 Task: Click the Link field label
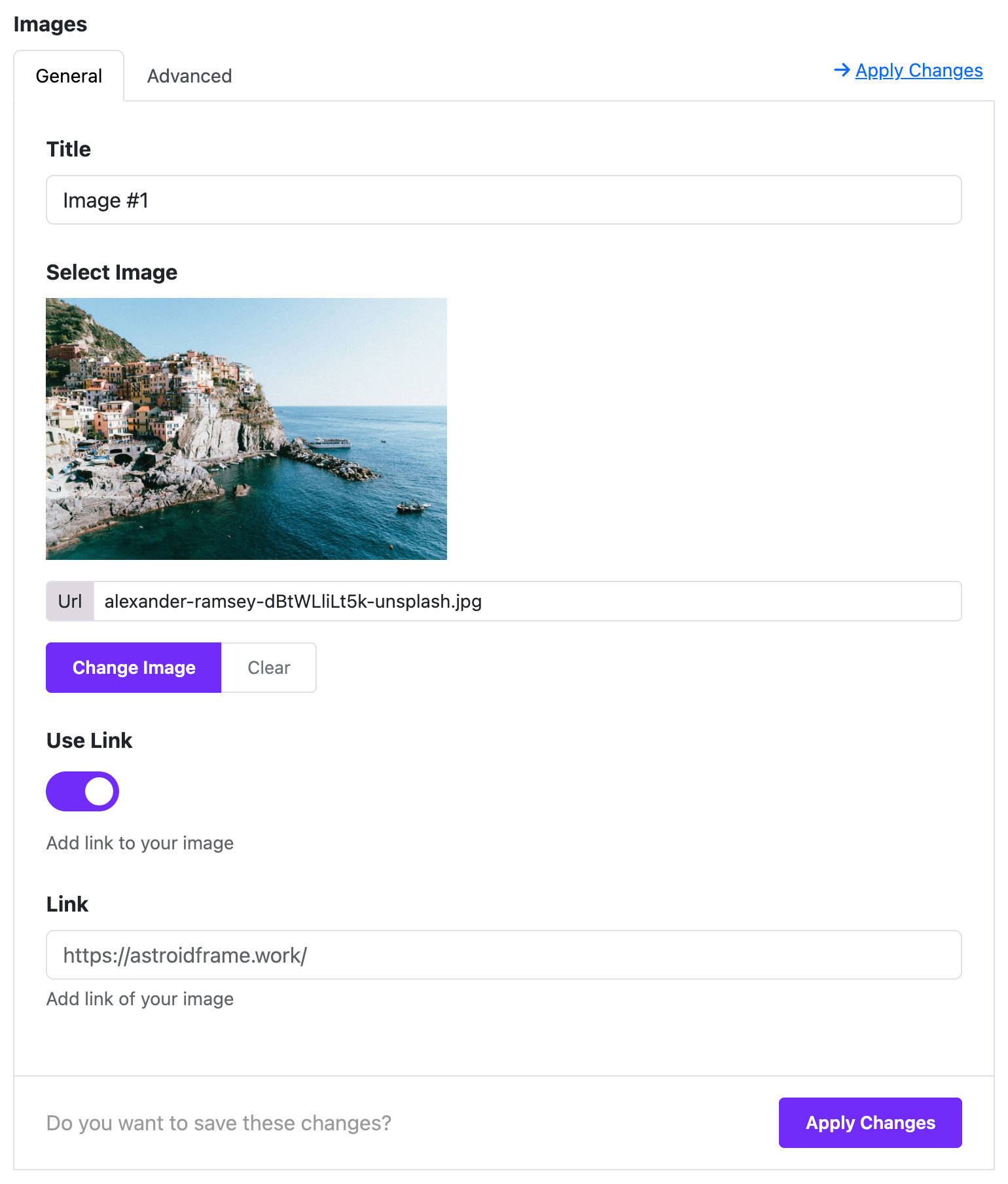click(x=67, y=904)
